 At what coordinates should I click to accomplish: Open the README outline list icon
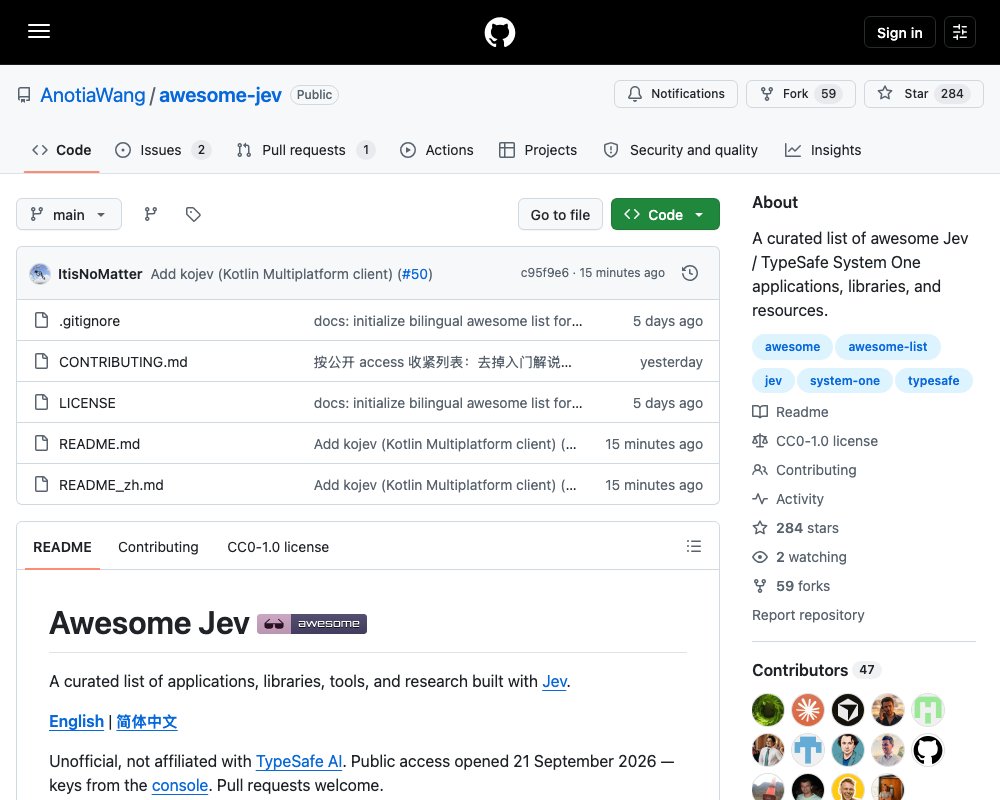coord(694,546)
